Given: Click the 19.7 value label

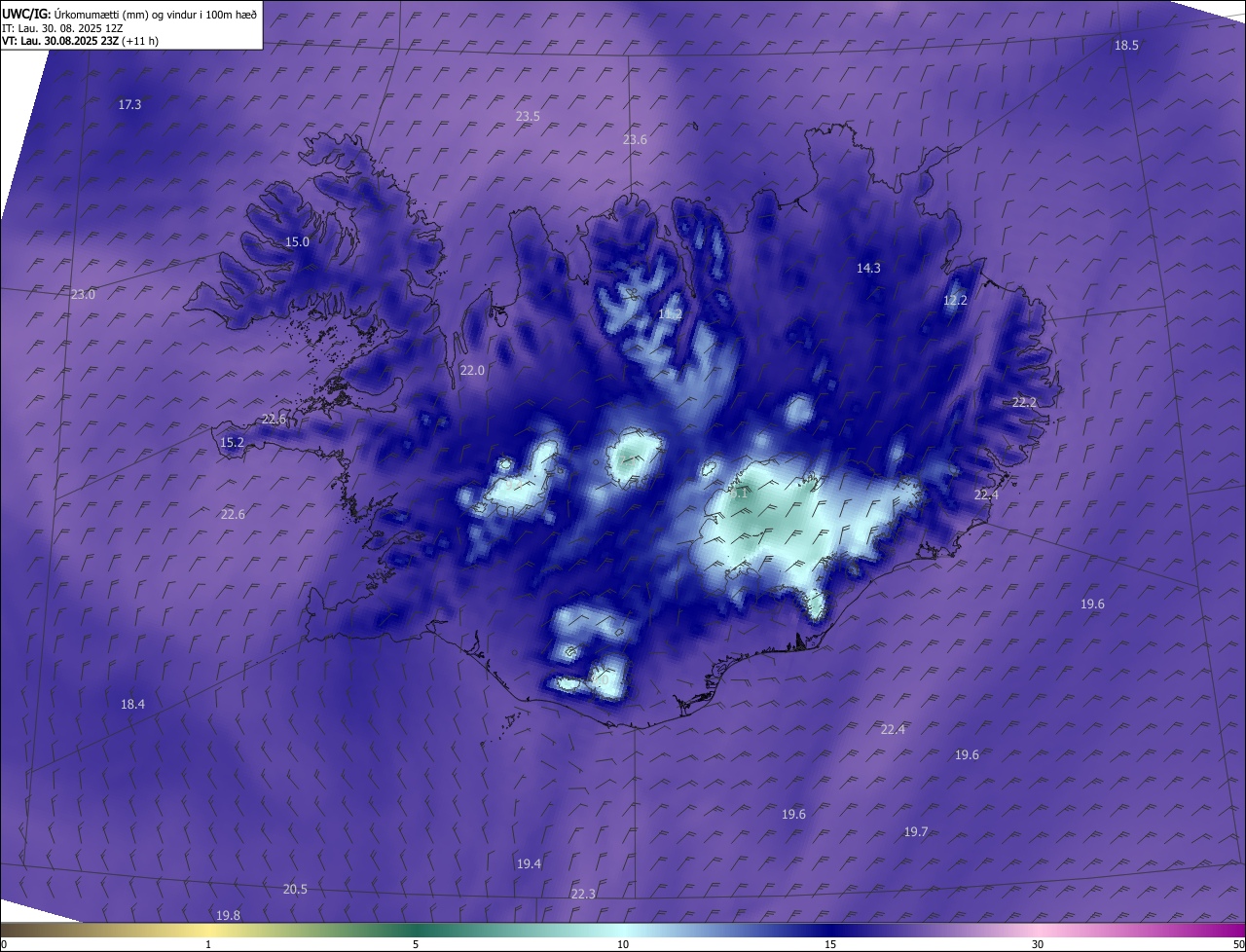Looking at the screenshot, I should pyautogui.click(x=916, y=832).
